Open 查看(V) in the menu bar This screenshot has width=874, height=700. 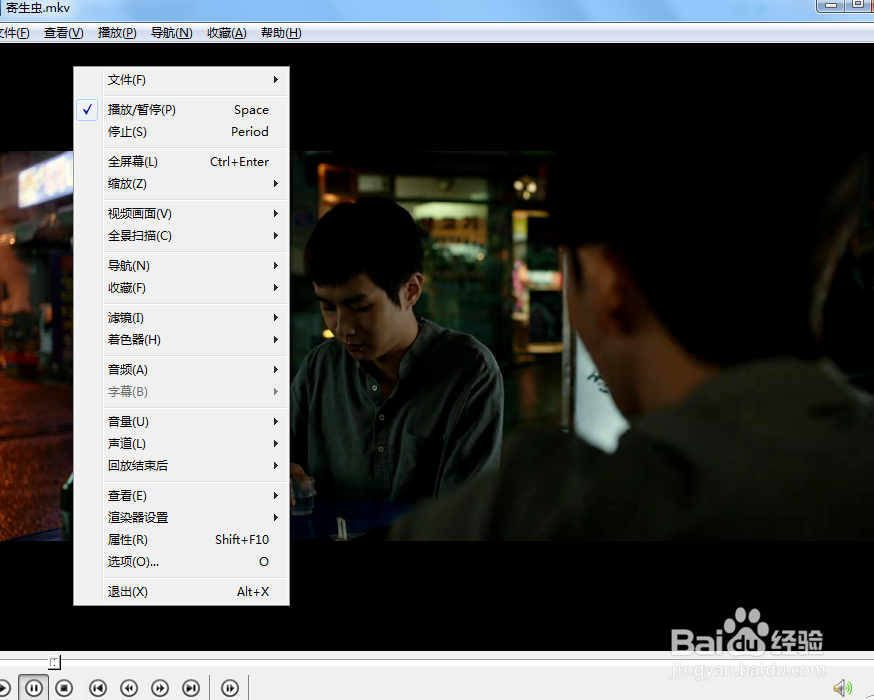pyautogui.click(x=64, y=33)
